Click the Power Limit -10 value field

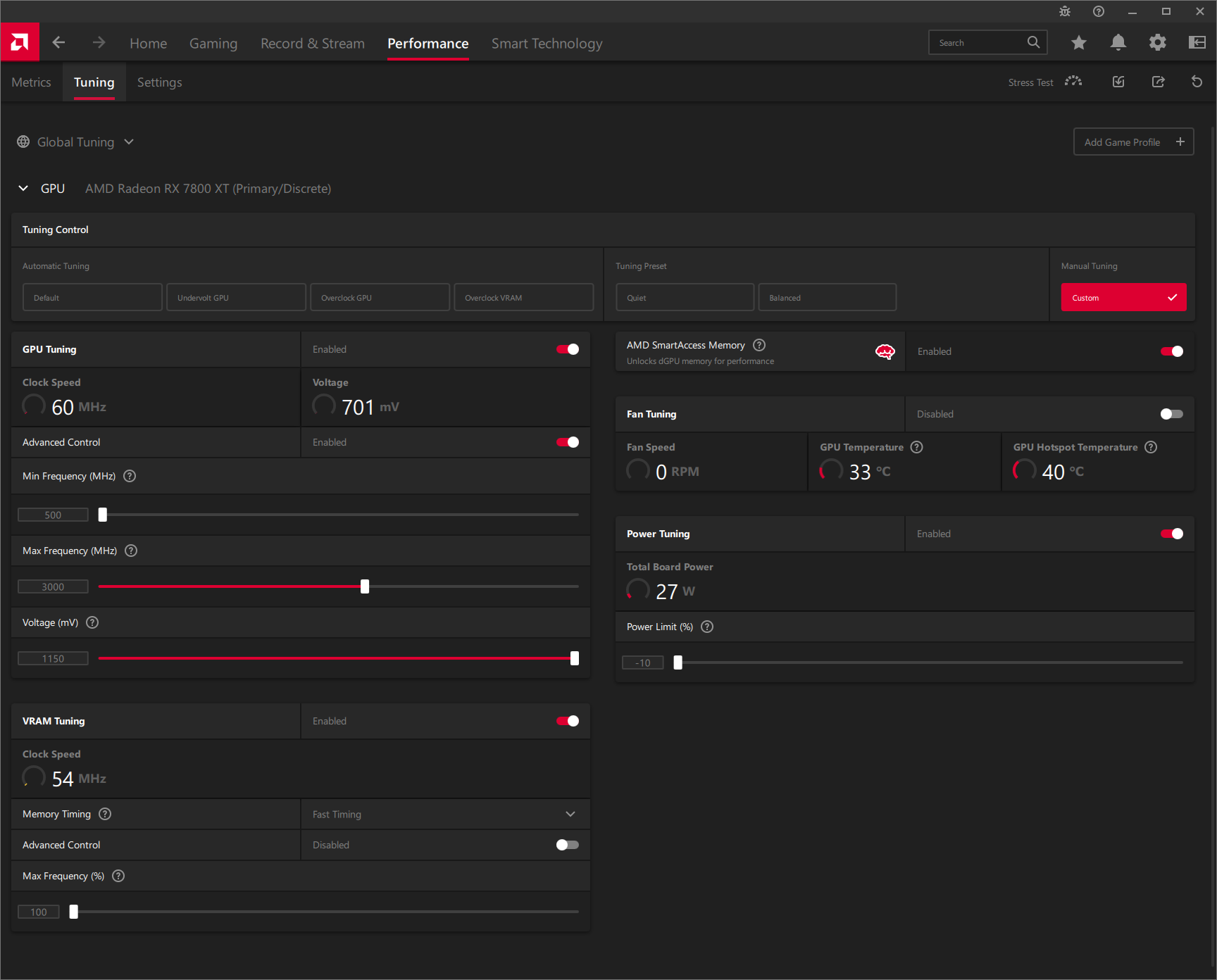[643, 662]
